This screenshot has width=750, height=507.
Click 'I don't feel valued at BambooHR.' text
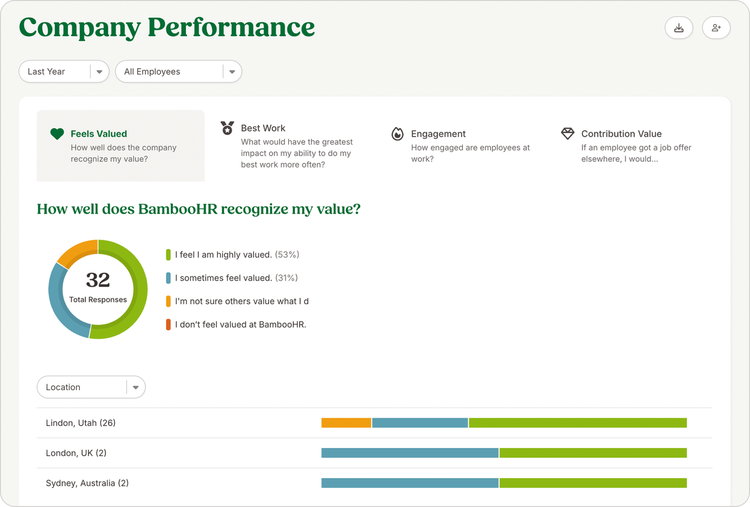click(x=241, y=325)
